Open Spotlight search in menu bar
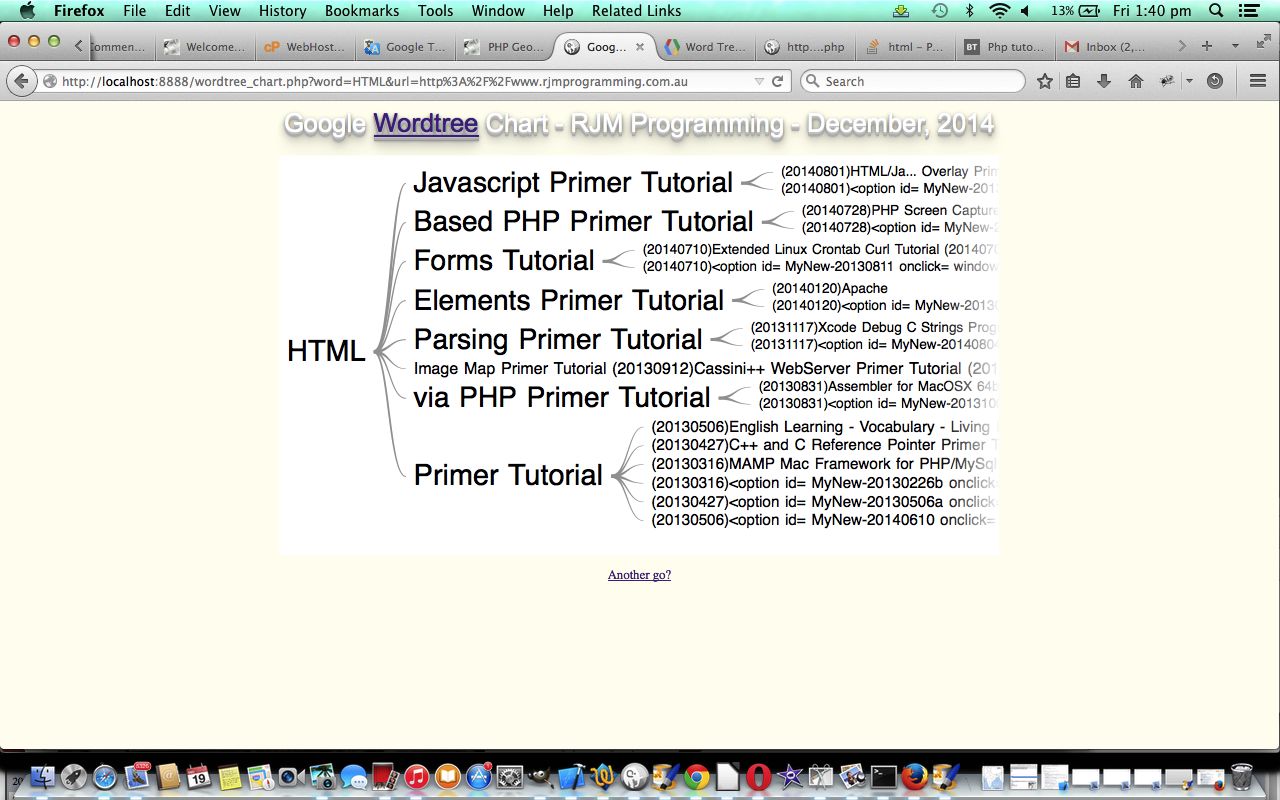The image size is (1280, 800). coord(1216,11)
